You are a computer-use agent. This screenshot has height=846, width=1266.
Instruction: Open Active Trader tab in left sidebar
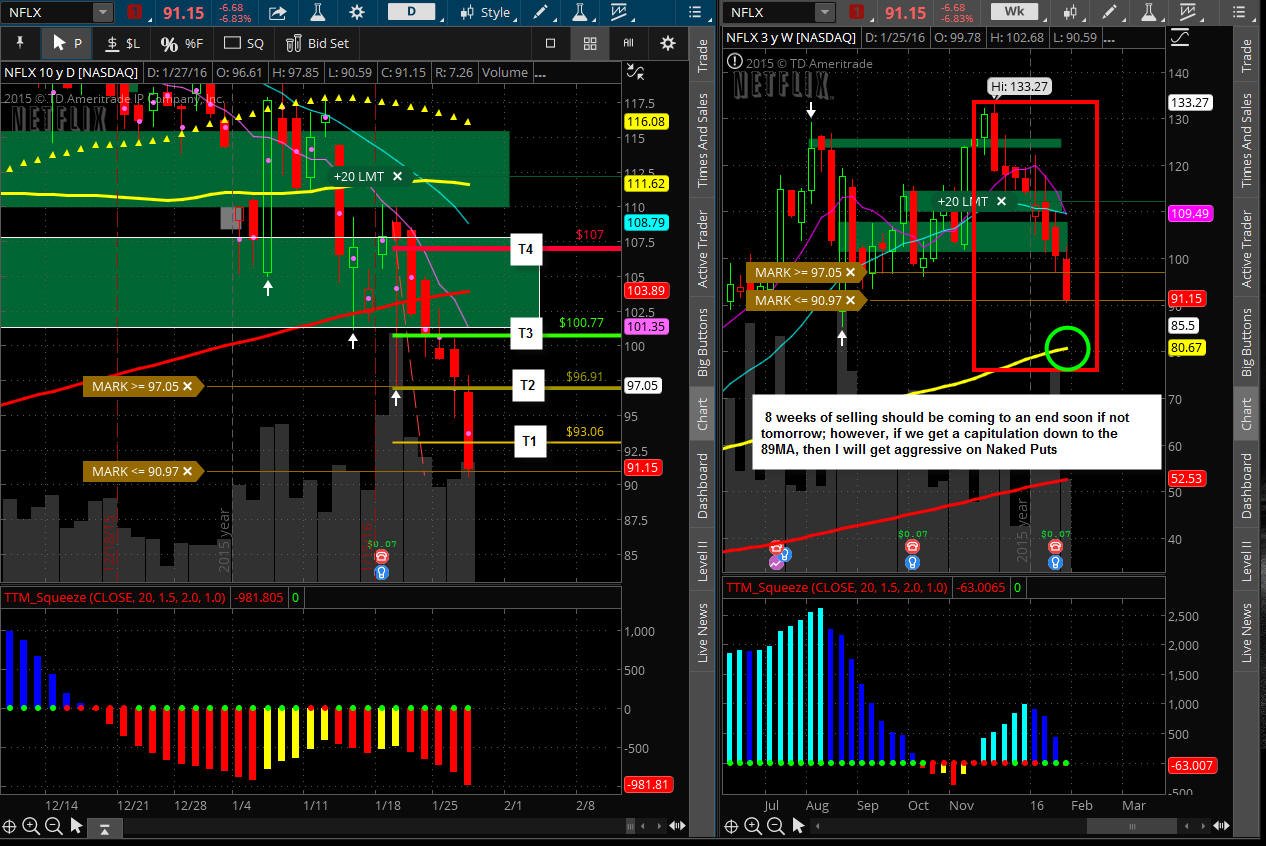(x=703, y=249)
